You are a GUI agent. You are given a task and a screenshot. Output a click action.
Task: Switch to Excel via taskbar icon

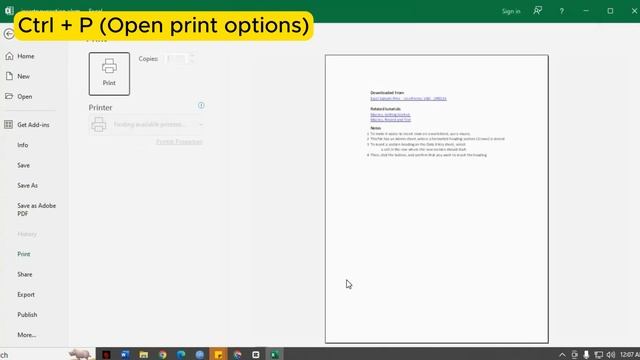[x=275, y=355]
